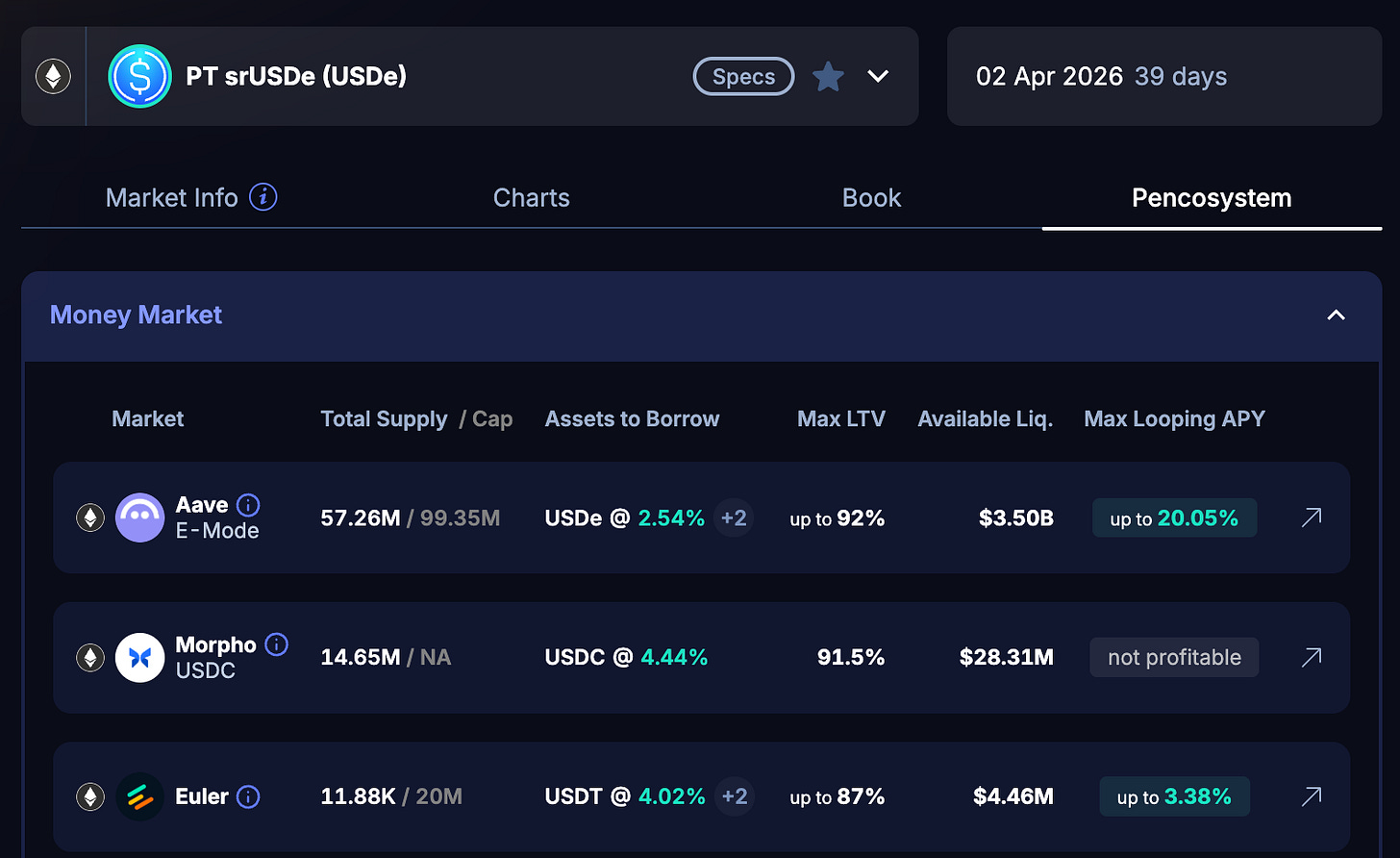Click the 57.26M / 99.35M supply value
The width and height of the screenshot is (1400, 858).
411,518
